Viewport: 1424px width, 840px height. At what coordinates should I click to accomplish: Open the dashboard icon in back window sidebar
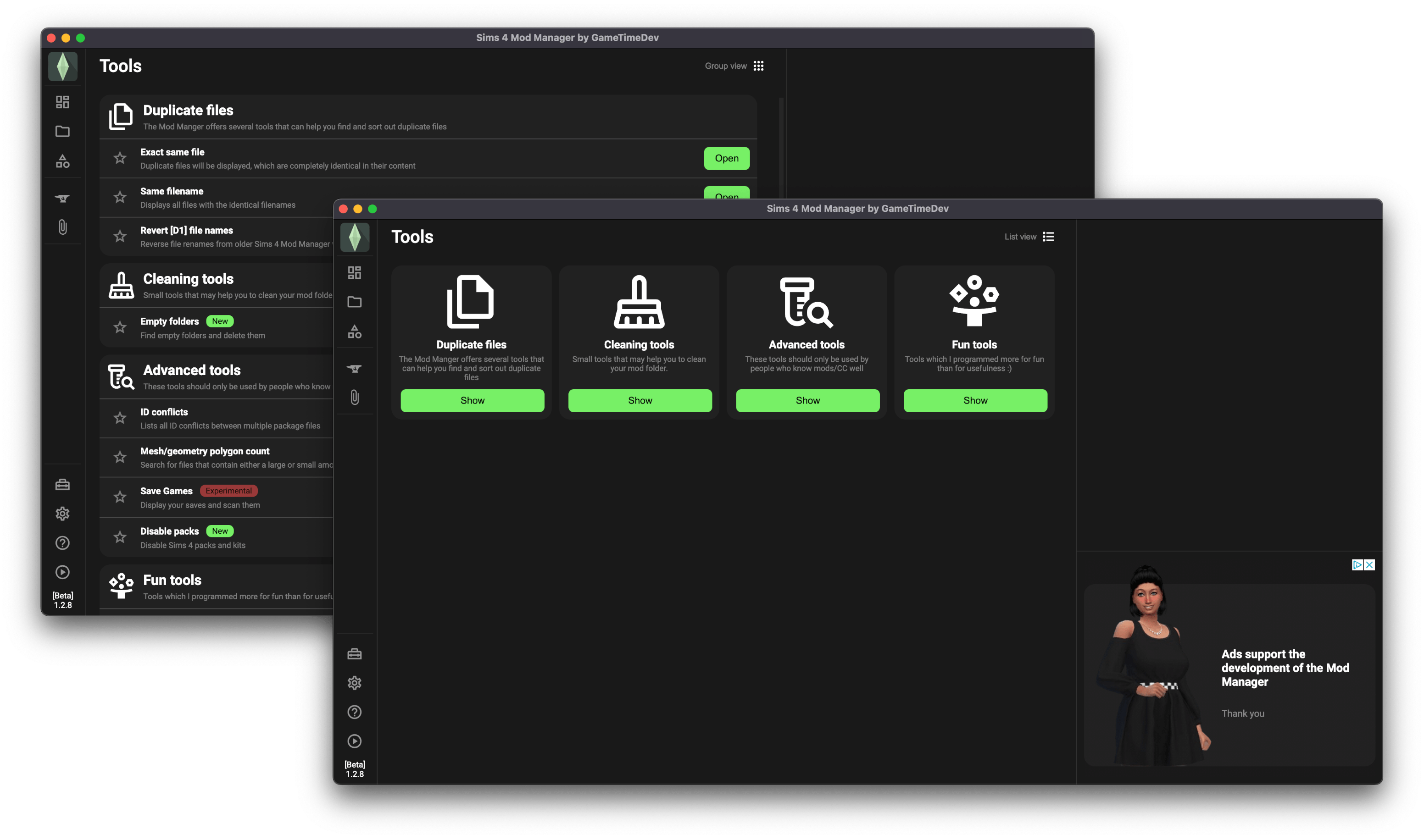point(62,102)
